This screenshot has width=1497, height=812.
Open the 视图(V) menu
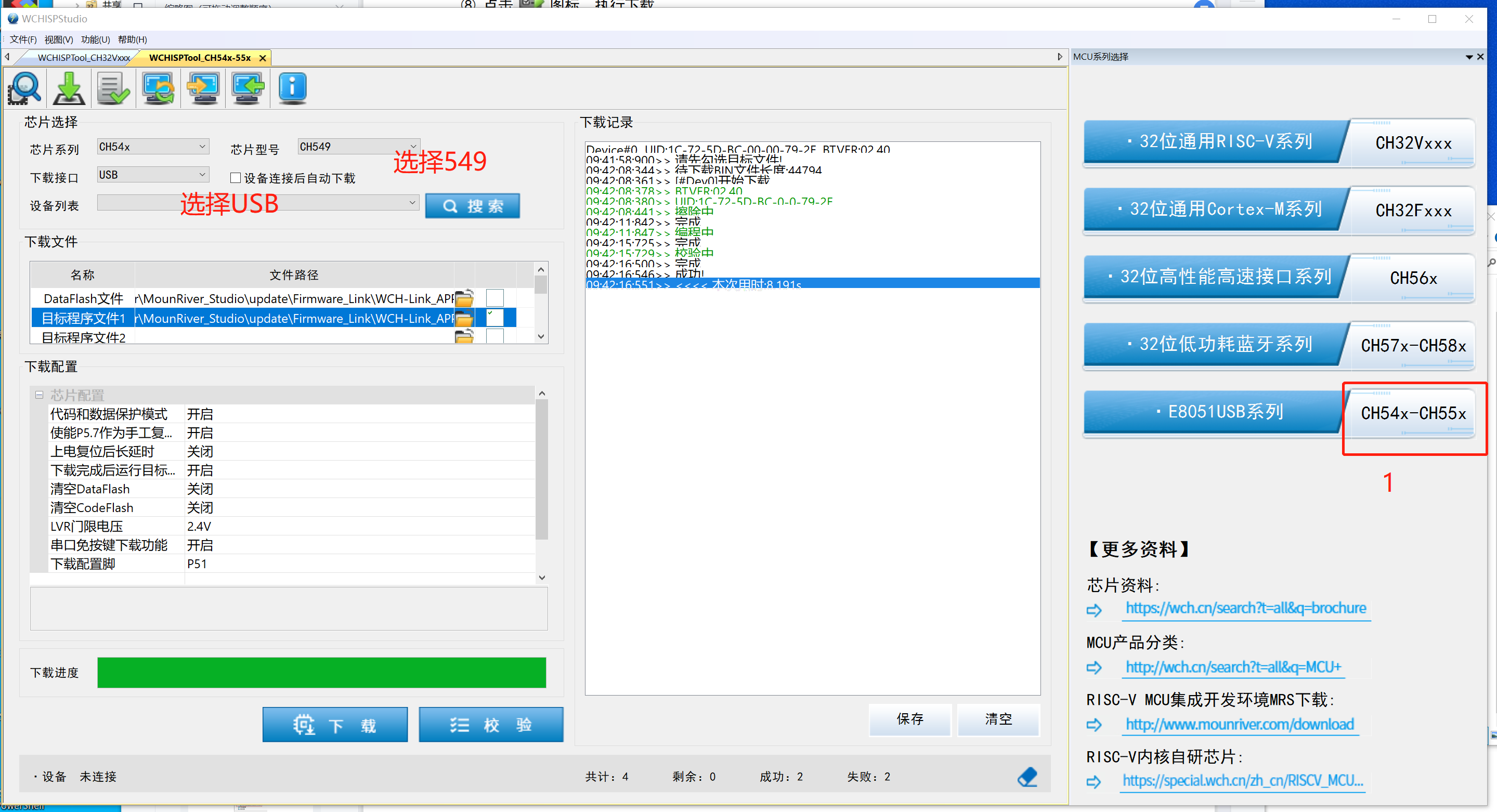tap(59, 40)
